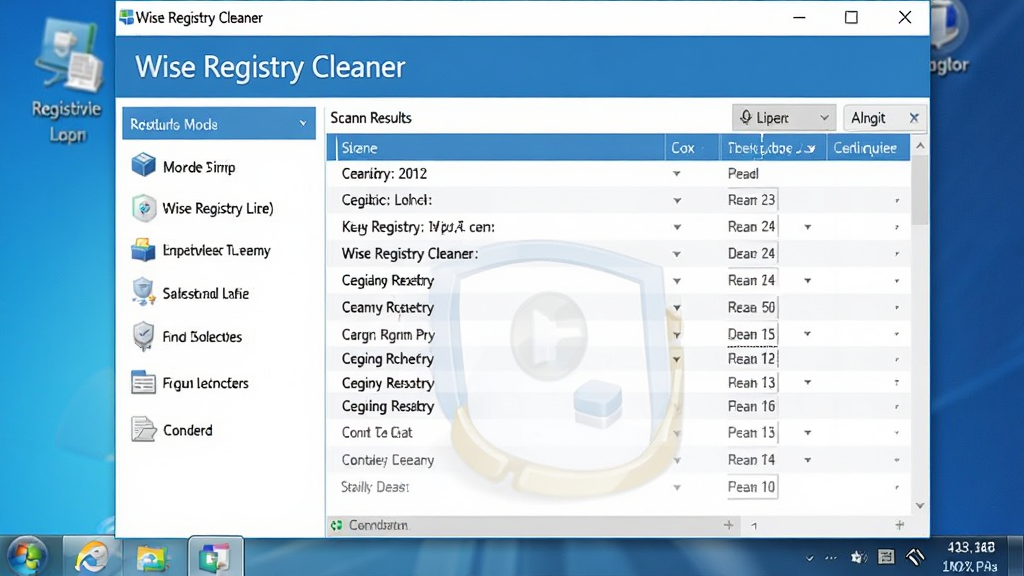Click the first plus icon in status bar

tap(728, 524)
